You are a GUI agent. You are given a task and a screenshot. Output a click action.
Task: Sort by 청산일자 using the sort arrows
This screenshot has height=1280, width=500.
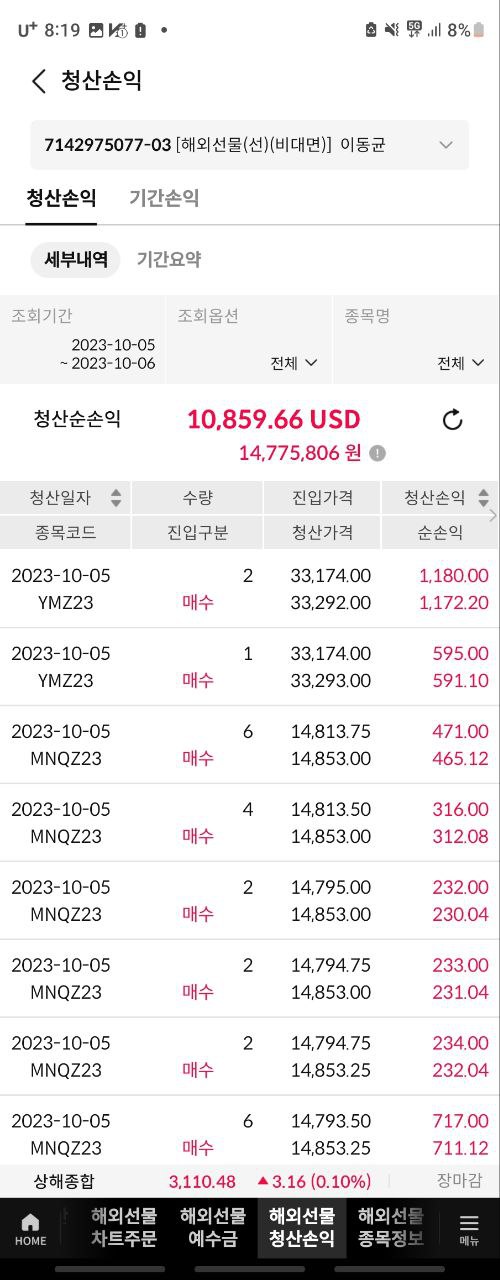pyautogui.click(x=116, y=498)
